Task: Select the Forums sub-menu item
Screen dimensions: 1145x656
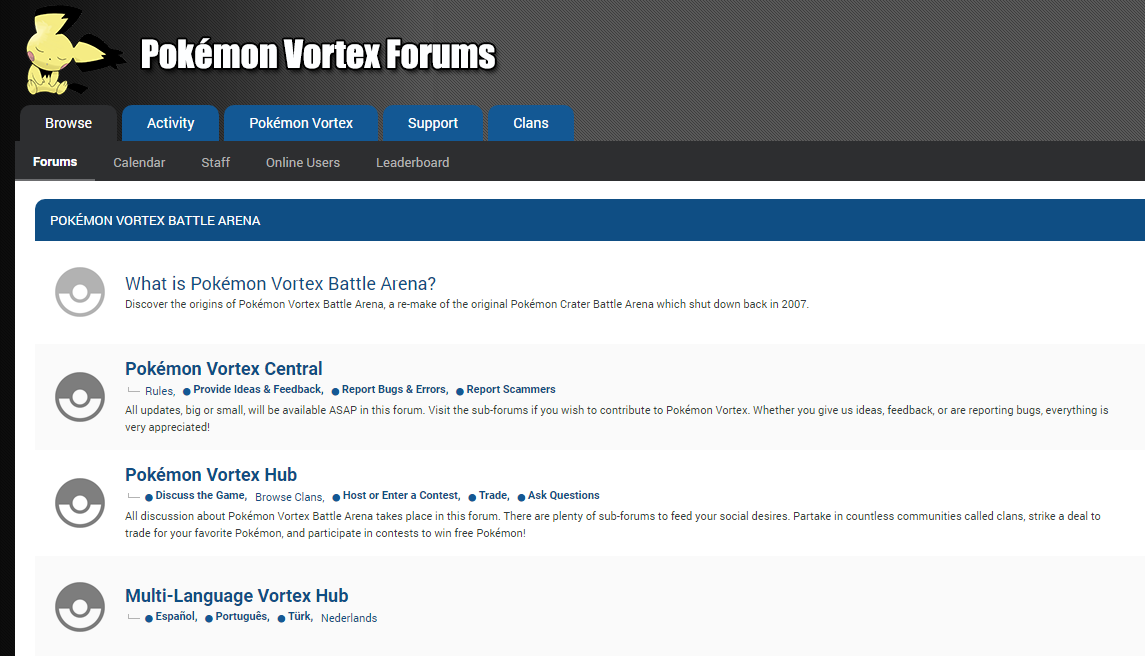Action: point(55,161)
